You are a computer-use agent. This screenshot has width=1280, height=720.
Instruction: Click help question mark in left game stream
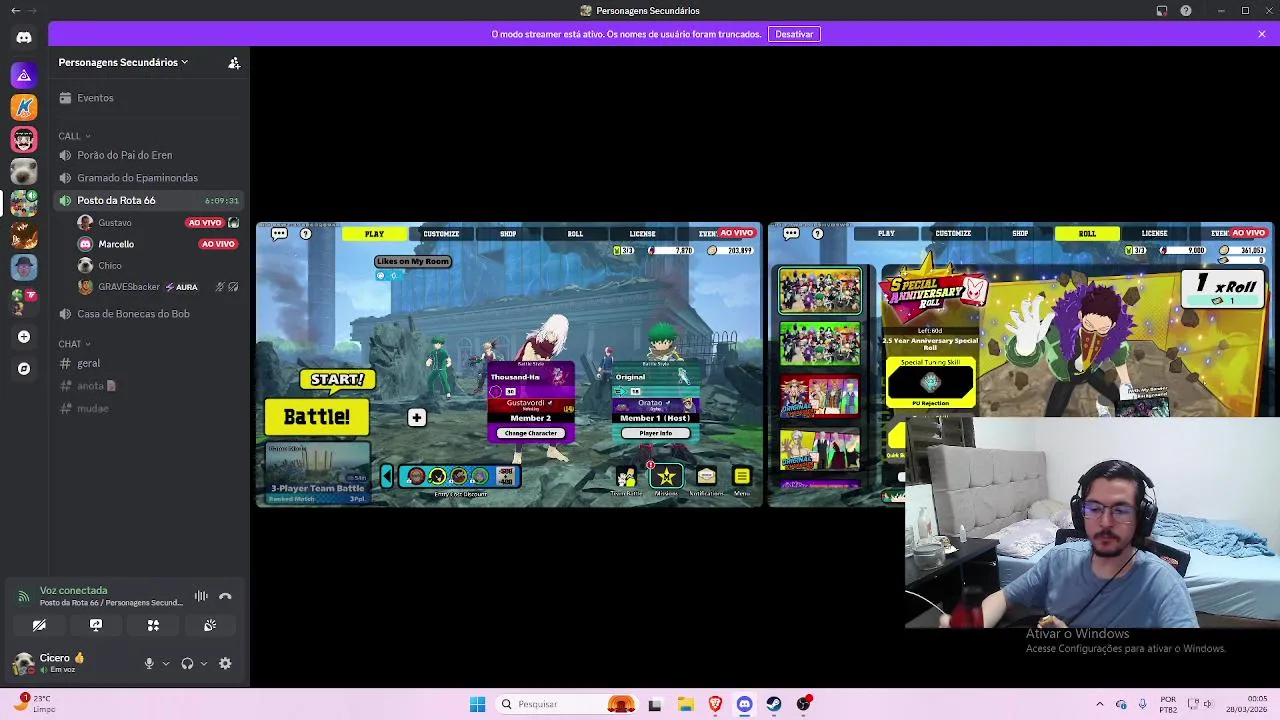pos(306,233)
